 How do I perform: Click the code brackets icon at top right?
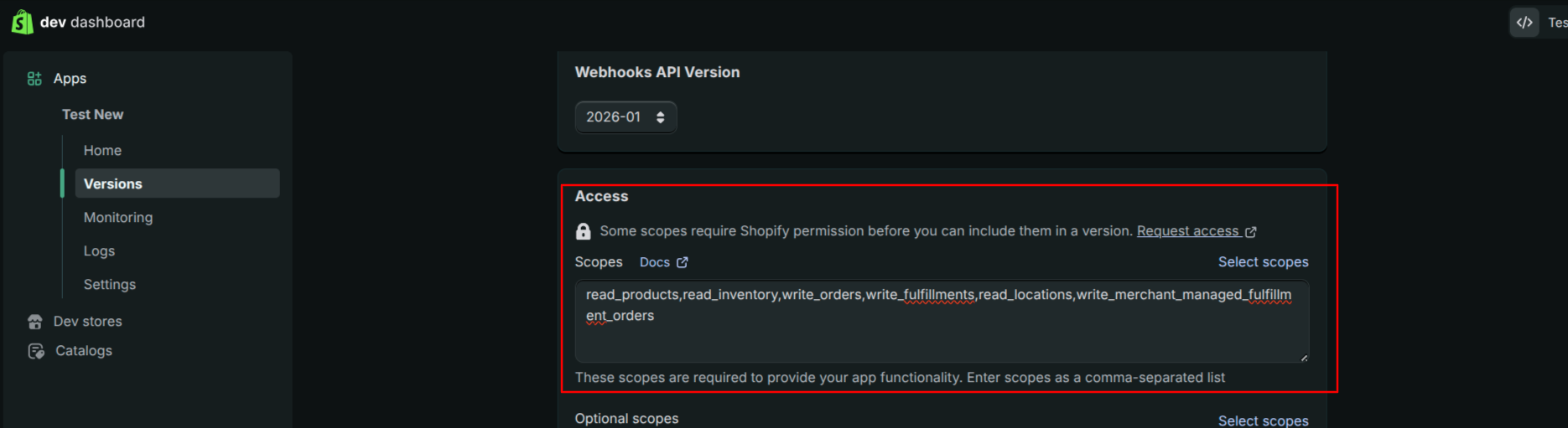tap(1524, 23)
